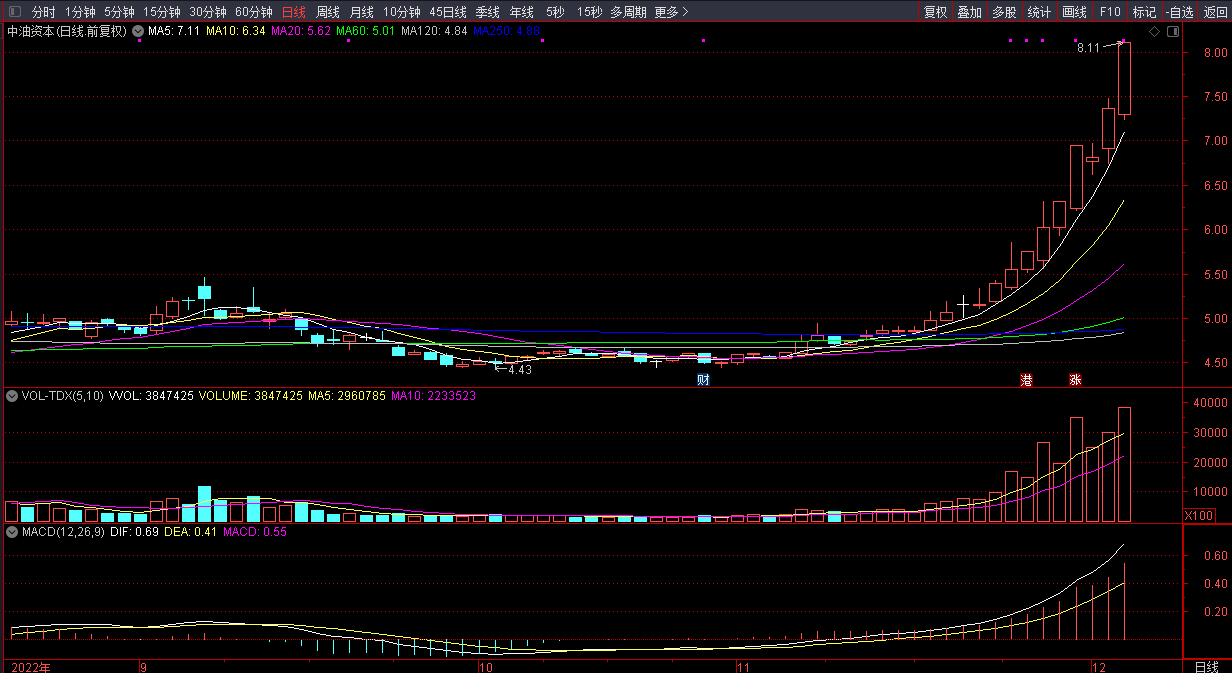Toggle 复权 price adjustment
The height and width of the screenshot is (673, 1232).
tap(935, 12)
